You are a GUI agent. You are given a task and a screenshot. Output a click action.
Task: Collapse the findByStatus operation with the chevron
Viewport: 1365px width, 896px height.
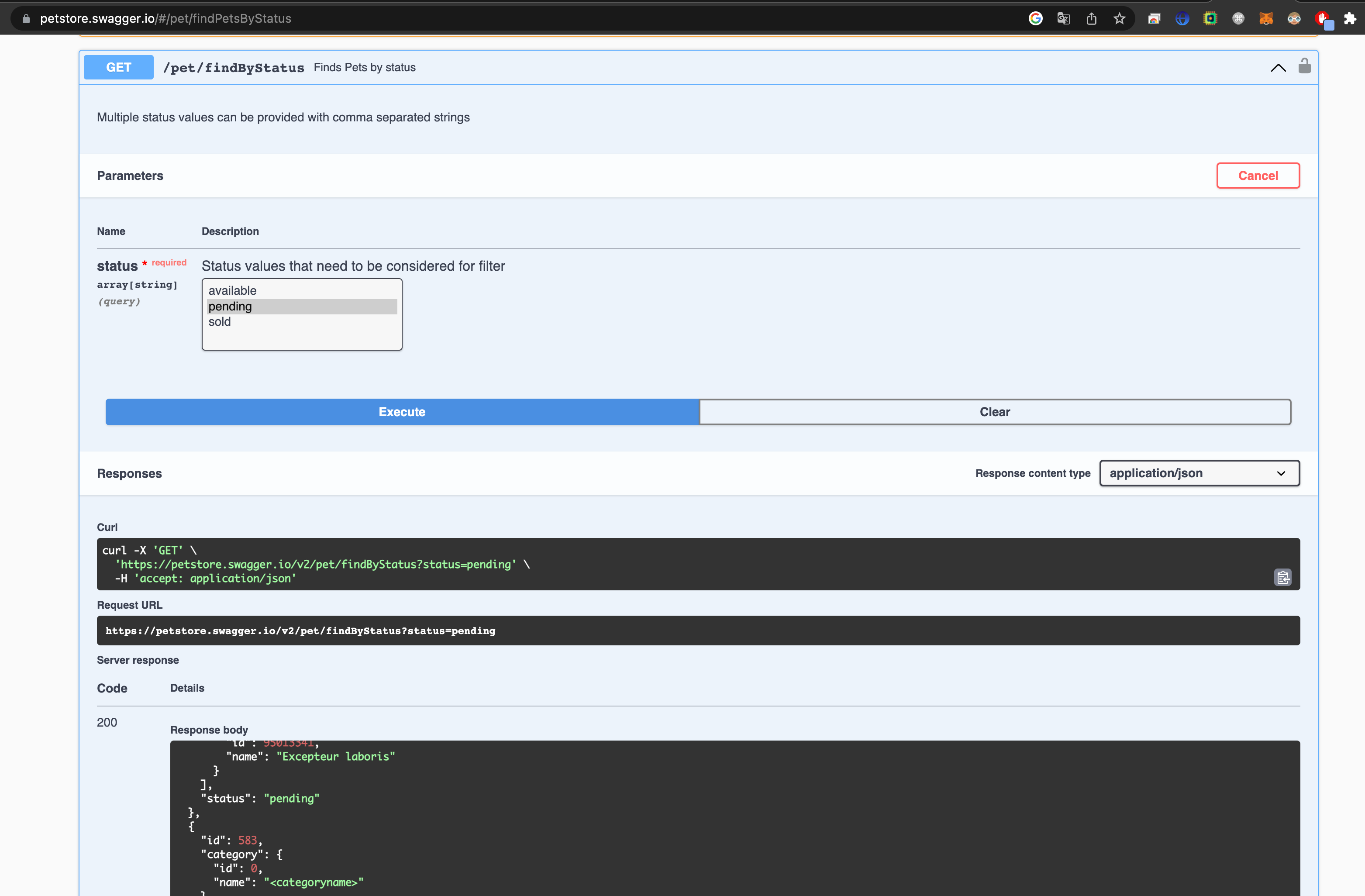point(1278,68)
